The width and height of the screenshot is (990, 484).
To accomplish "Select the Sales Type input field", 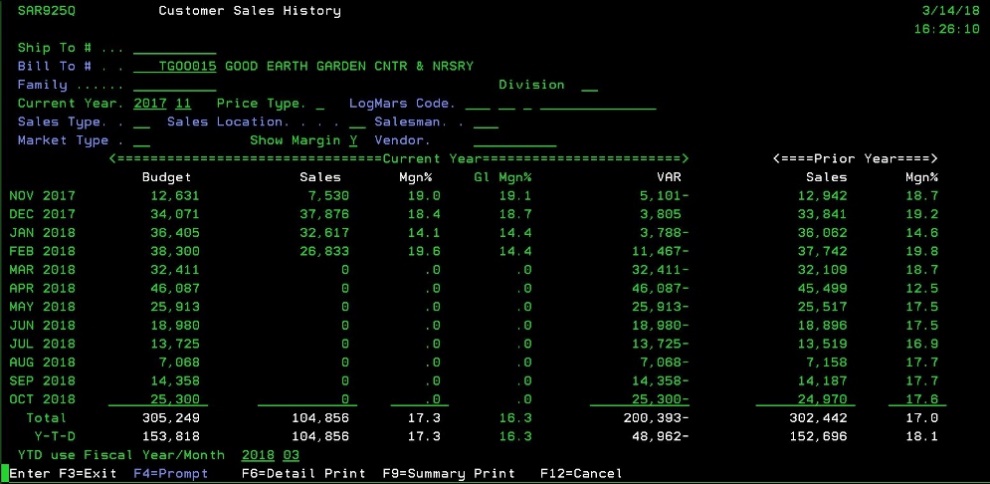I will [141, 122].
